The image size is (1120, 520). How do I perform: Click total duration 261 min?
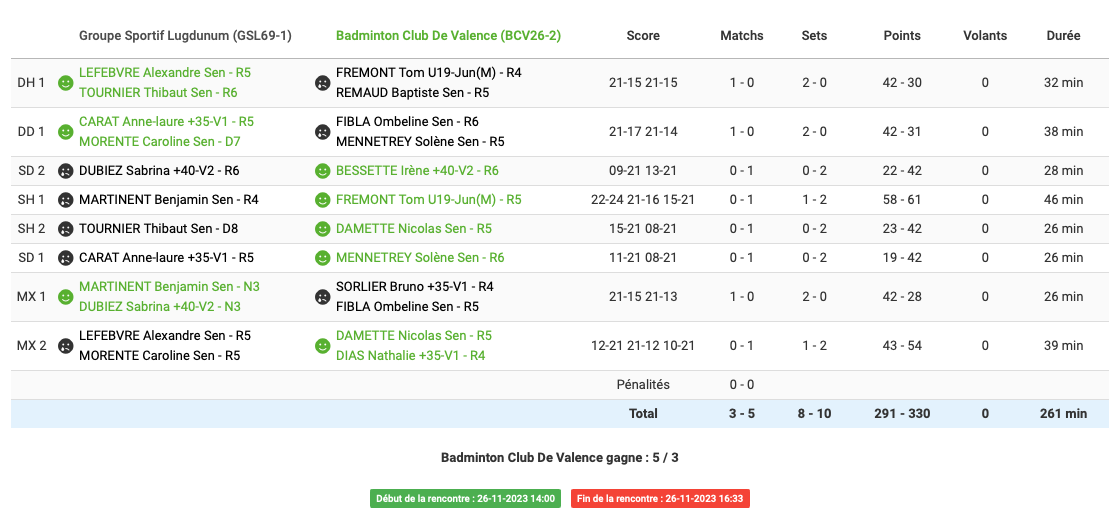pos(1064,414)
